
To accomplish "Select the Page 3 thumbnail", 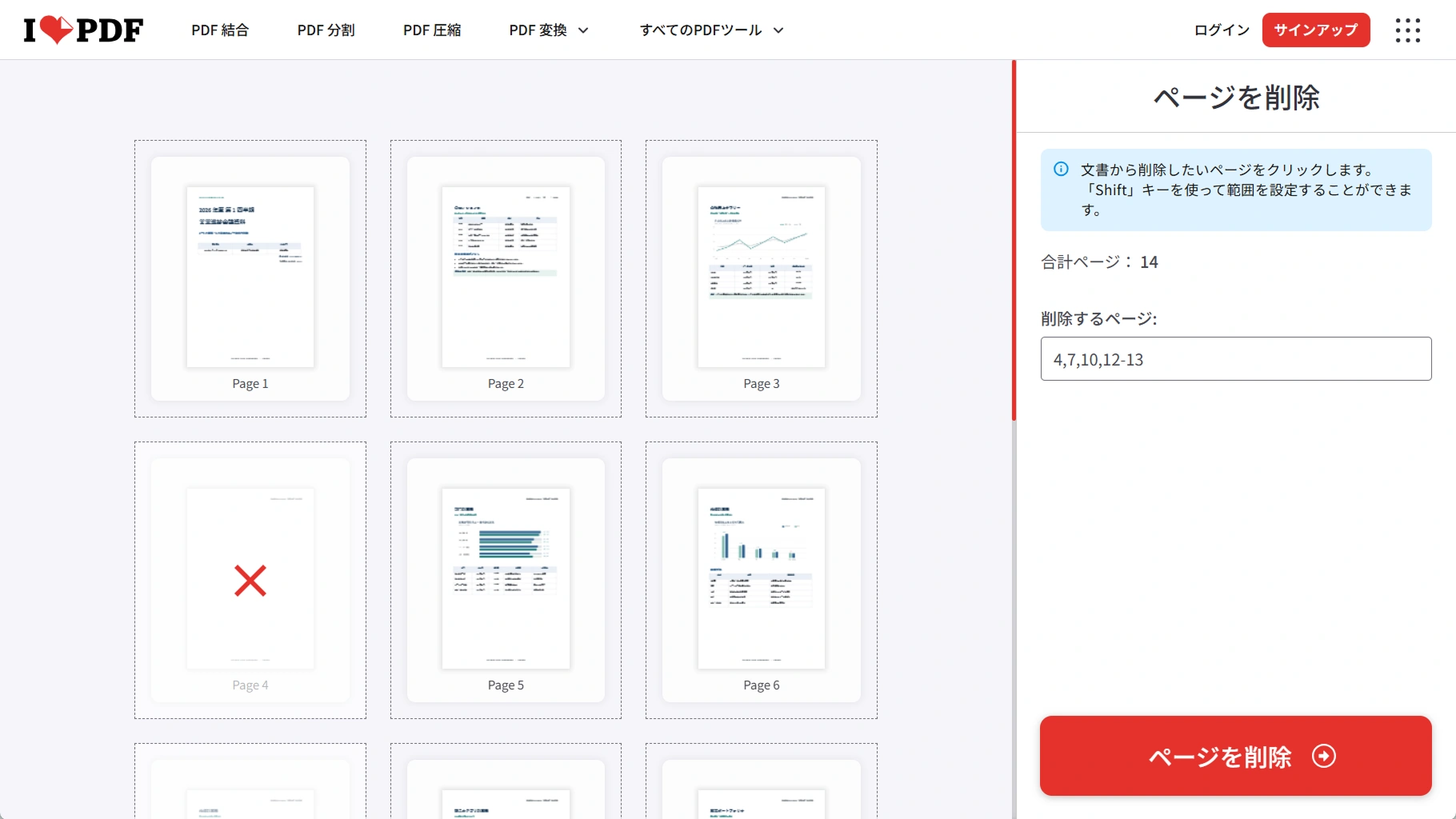I will pos(762,278).
